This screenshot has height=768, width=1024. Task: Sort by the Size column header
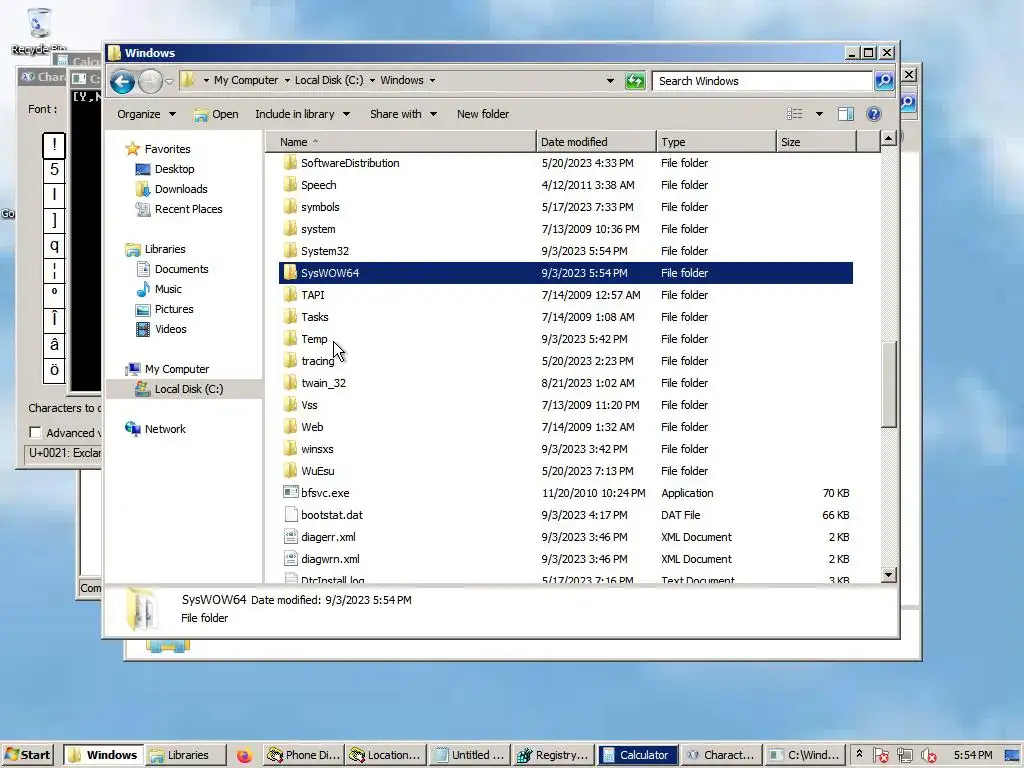[x=816, y=142]
